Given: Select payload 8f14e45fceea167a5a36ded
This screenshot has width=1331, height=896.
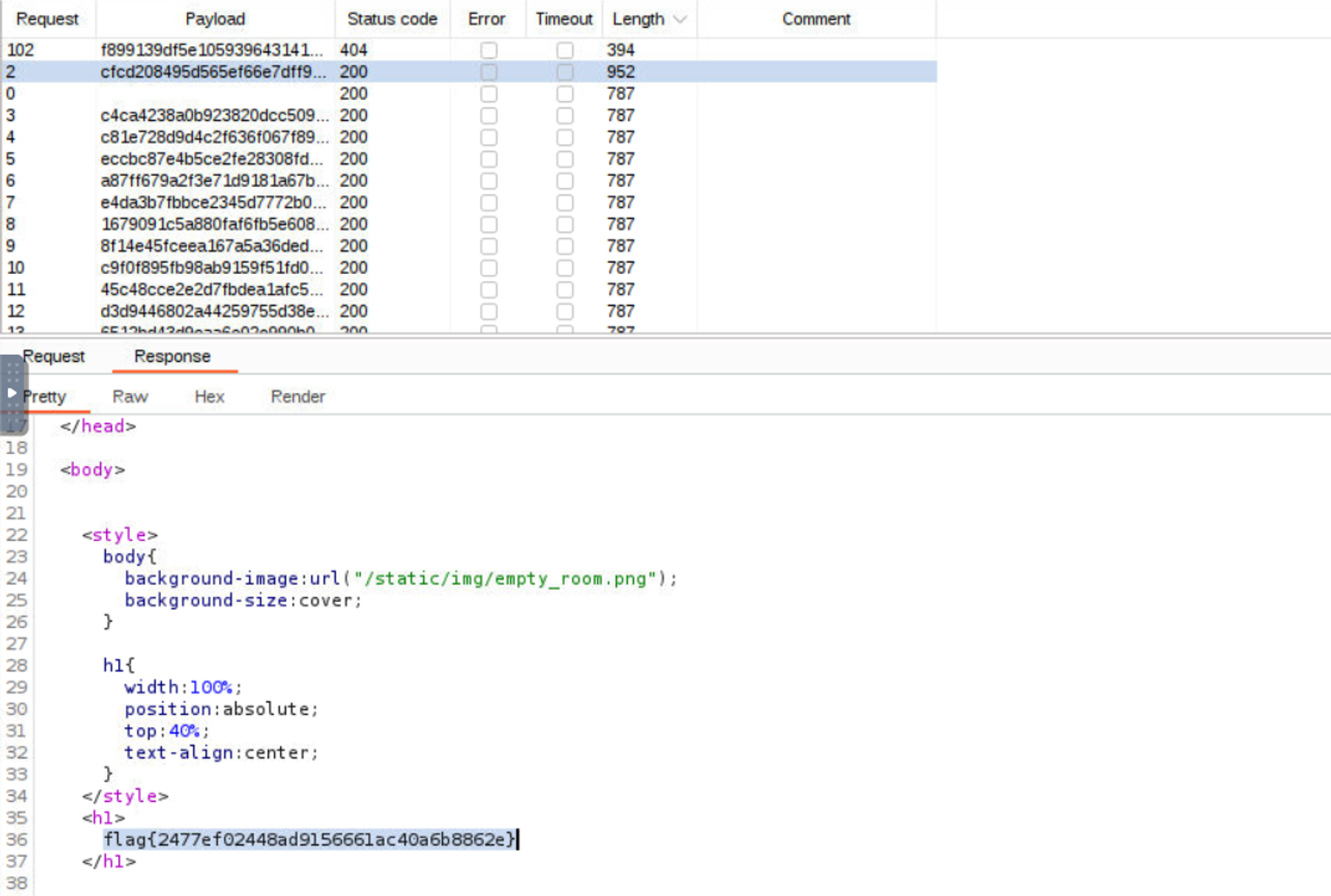Looking at the screenshot, I should (211, 246).
